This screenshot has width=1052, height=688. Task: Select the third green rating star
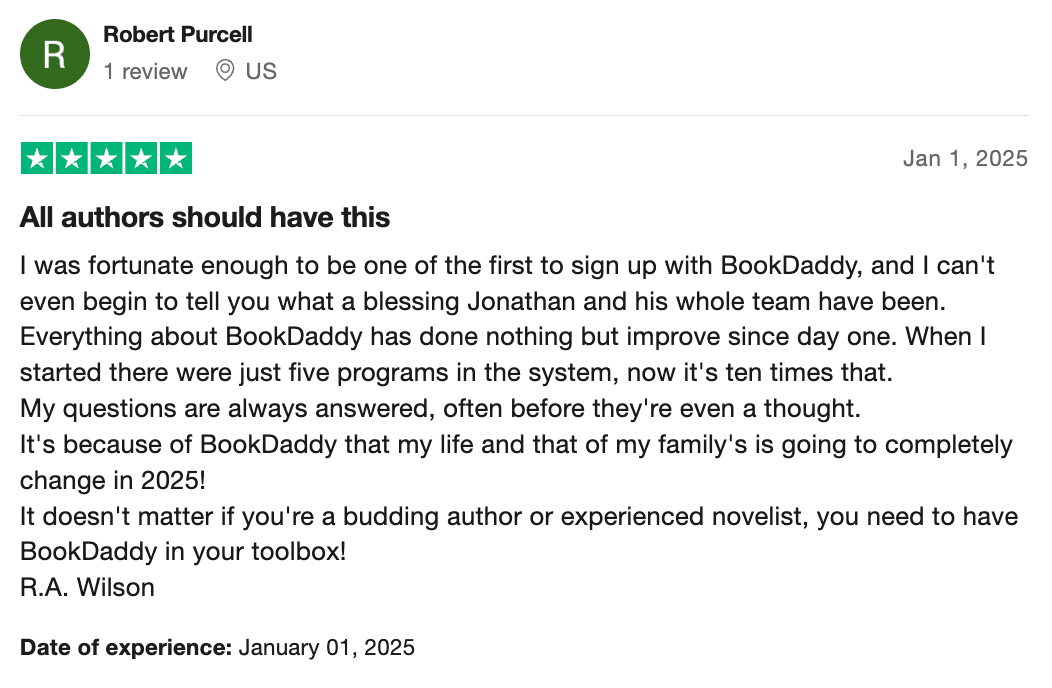(x=106, y=159)
